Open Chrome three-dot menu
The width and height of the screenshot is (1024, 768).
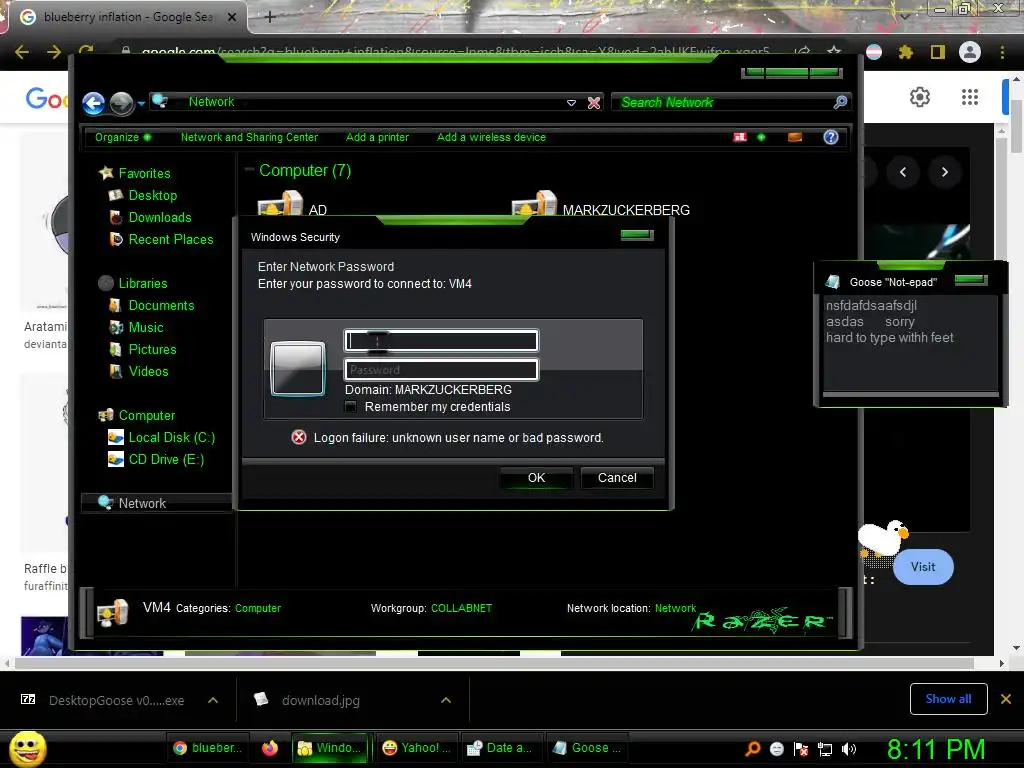coord(1002,52)
